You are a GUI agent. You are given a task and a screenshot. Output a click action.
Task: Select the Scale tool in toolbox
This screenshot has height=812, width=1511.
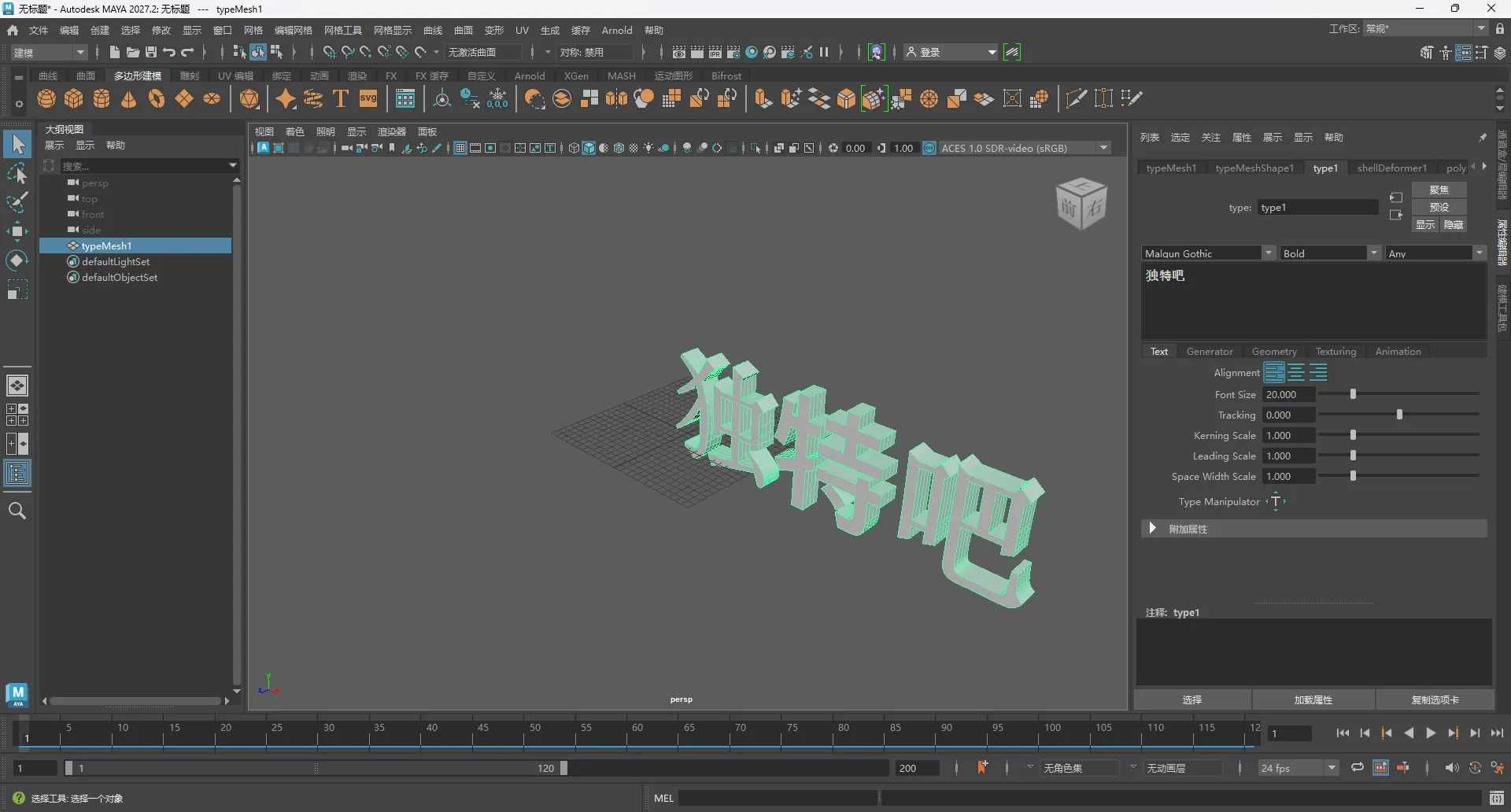tap(17, 290)
